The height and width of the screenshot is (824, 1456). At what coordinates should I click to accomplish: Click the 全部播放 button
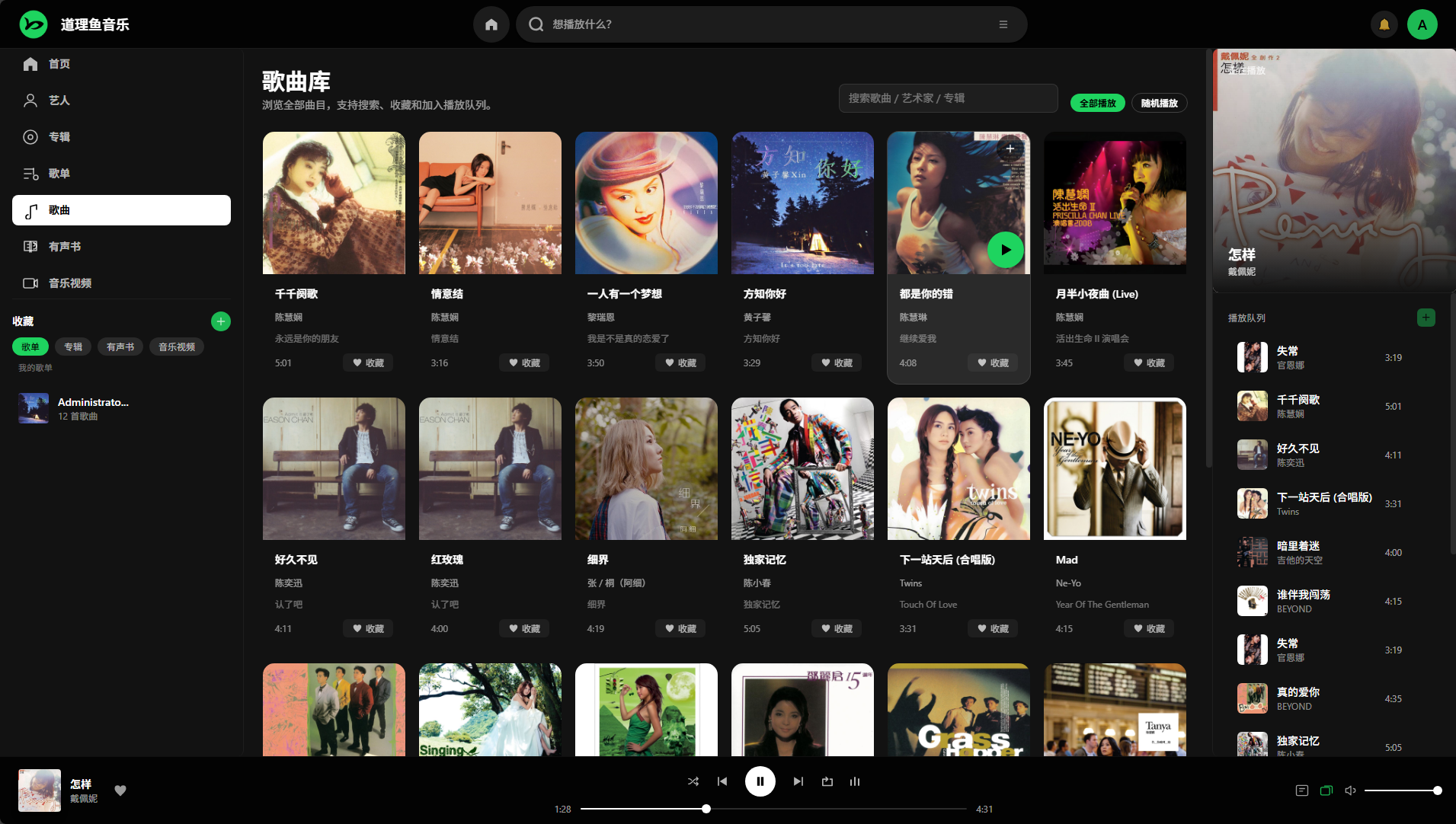point(1097,104)
